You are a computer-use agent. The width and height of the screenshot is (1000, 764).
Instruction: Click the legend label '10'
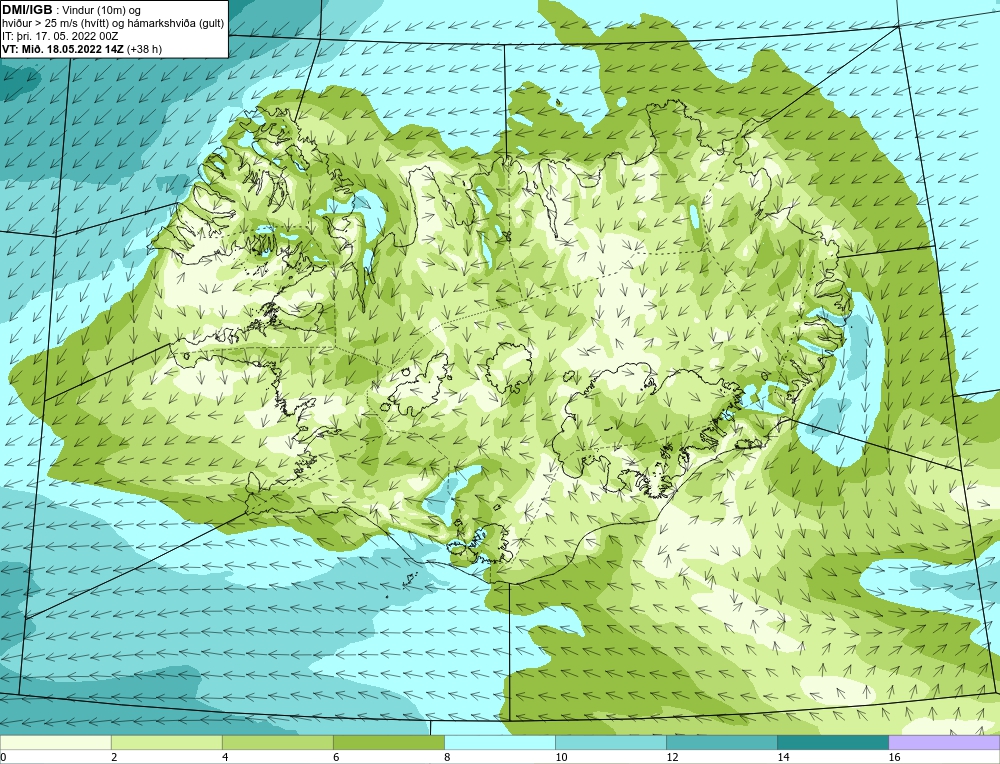[x=561, y=757]
